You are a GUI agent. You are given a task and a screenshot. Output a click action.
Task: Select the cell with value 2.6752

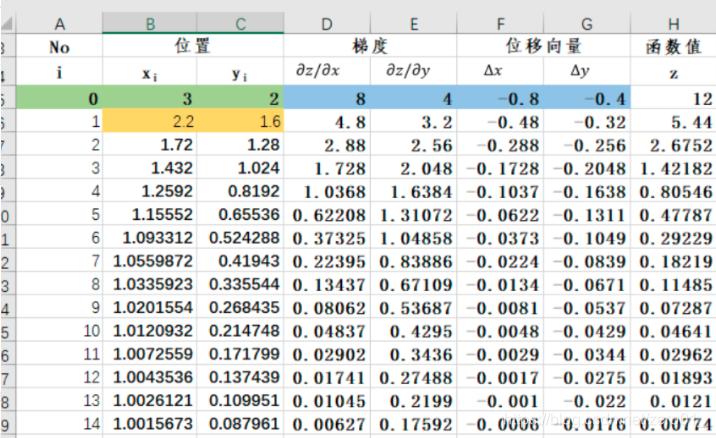coord(673,144)
